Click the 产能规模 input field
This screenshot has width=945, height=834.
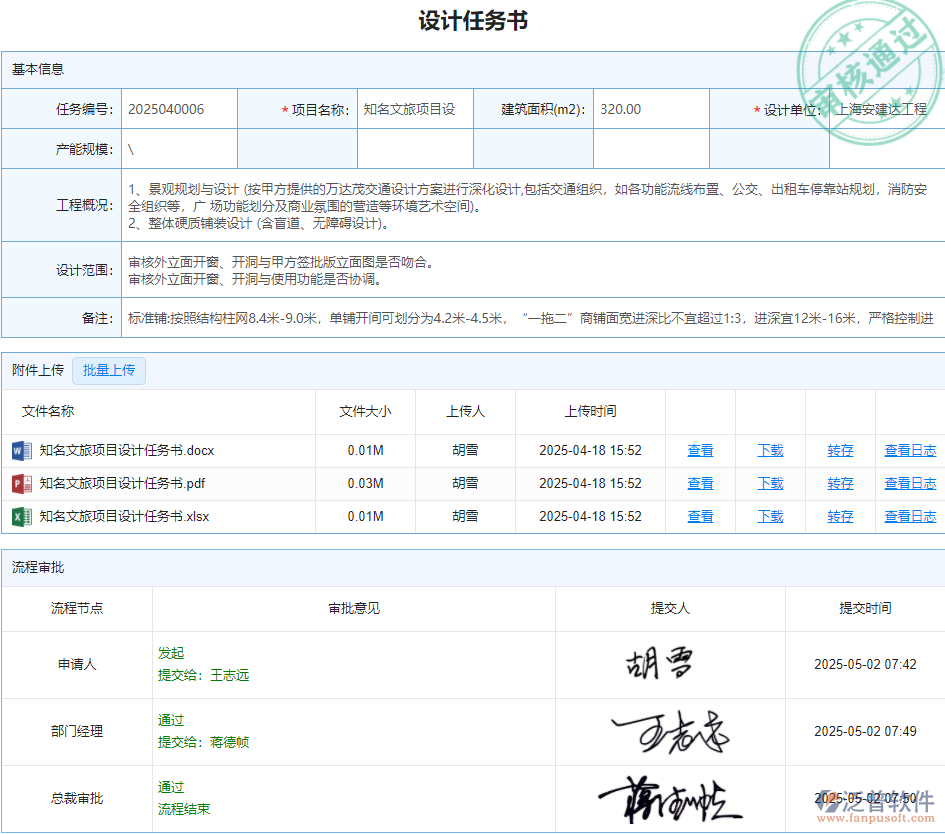tap(177, 148)
